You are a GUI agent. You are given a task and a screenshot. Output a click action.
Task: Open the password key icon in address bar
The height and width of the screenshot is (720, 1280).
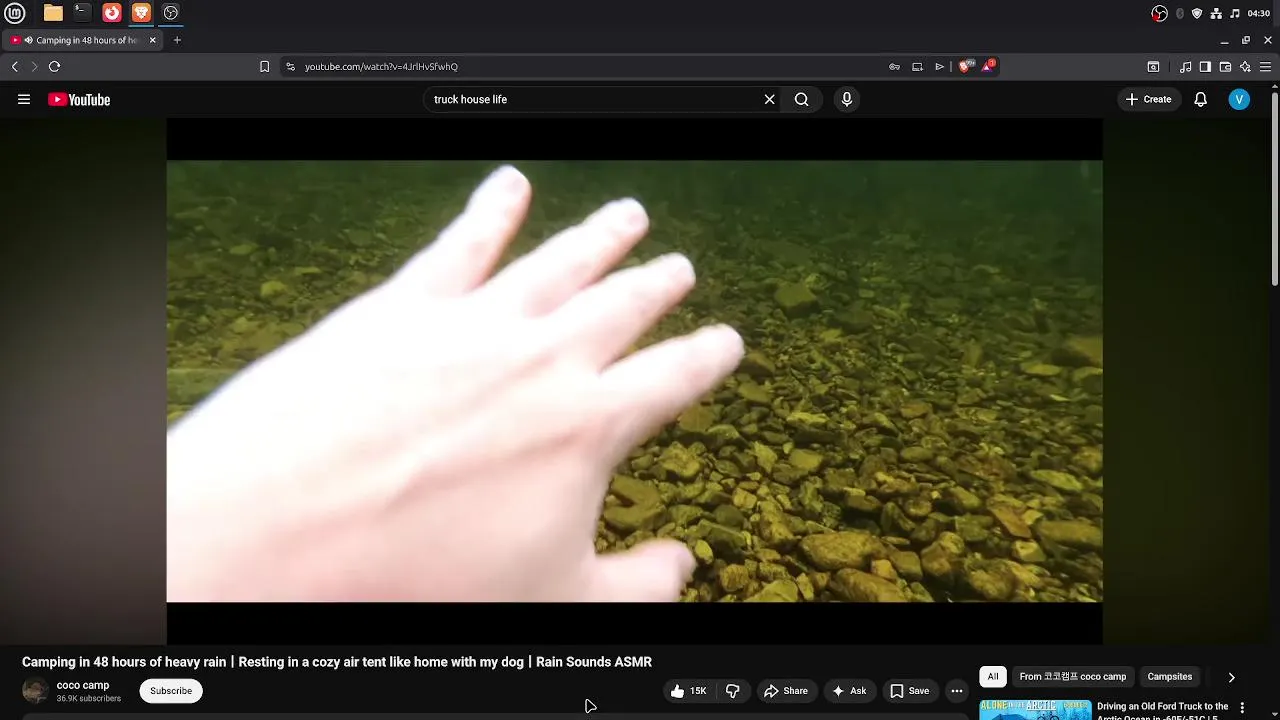pyautogui.click(x=894, y=66)
